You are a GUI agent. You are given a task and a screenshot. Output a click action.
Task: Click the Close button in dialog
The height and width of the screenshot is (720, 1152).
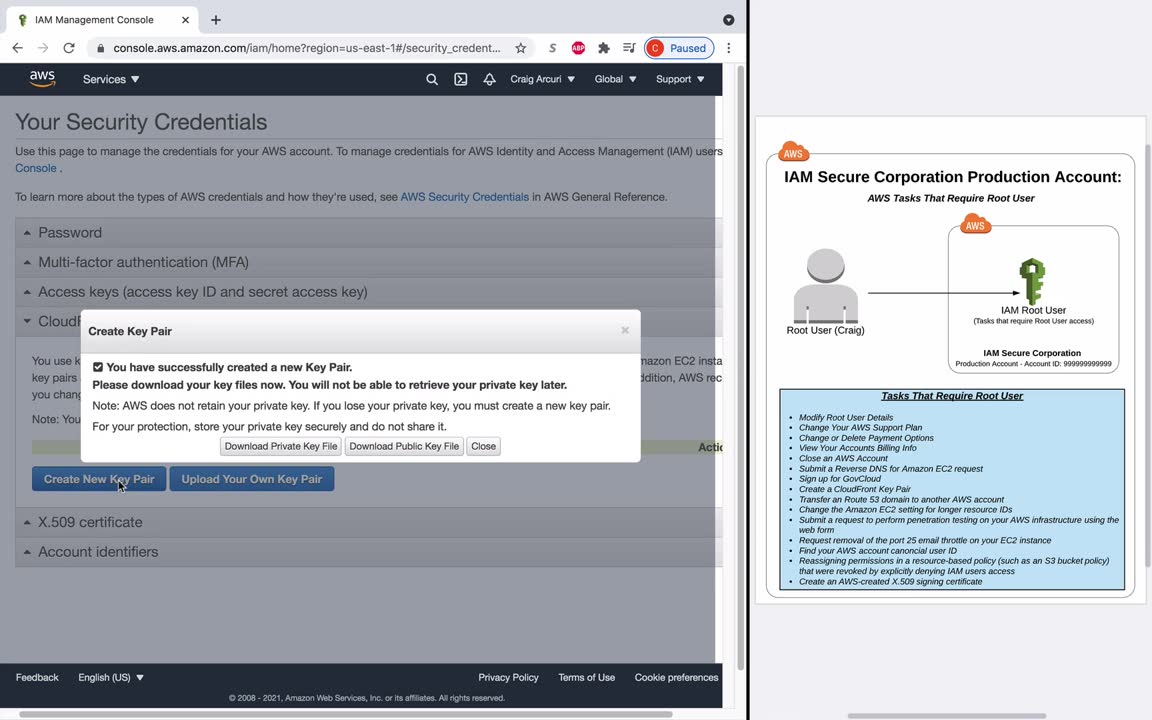[483, 446]
